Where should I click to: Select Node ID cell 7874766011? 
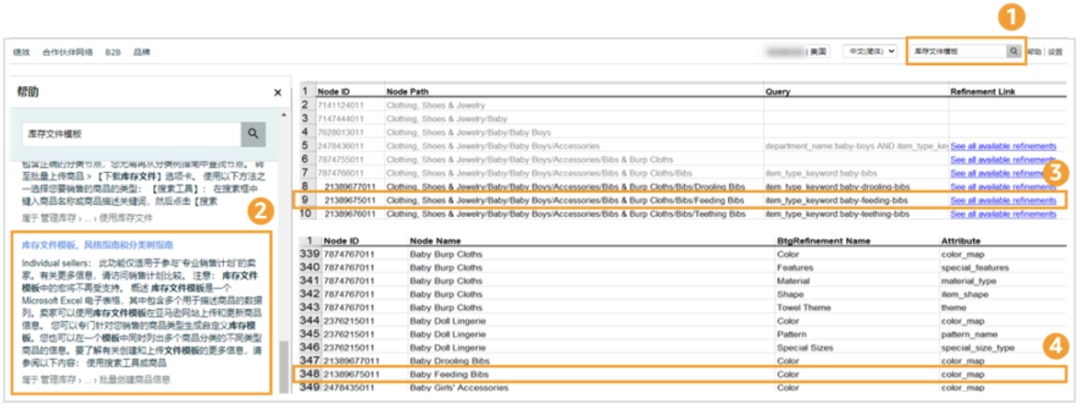pyautogui.click(x=340, y=173)
